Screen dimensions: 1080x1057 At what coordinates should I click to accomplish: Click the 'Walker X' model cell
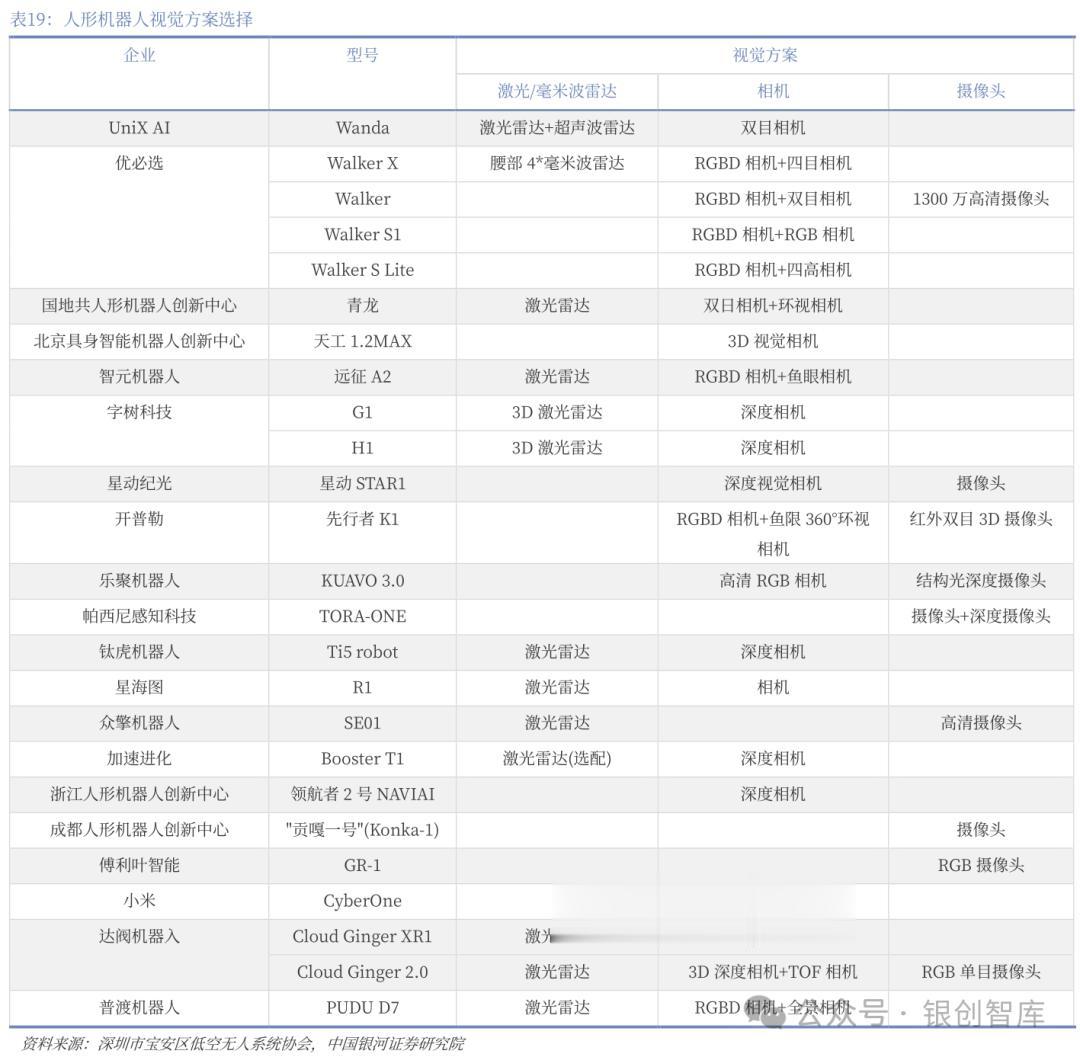pos(362,163)
